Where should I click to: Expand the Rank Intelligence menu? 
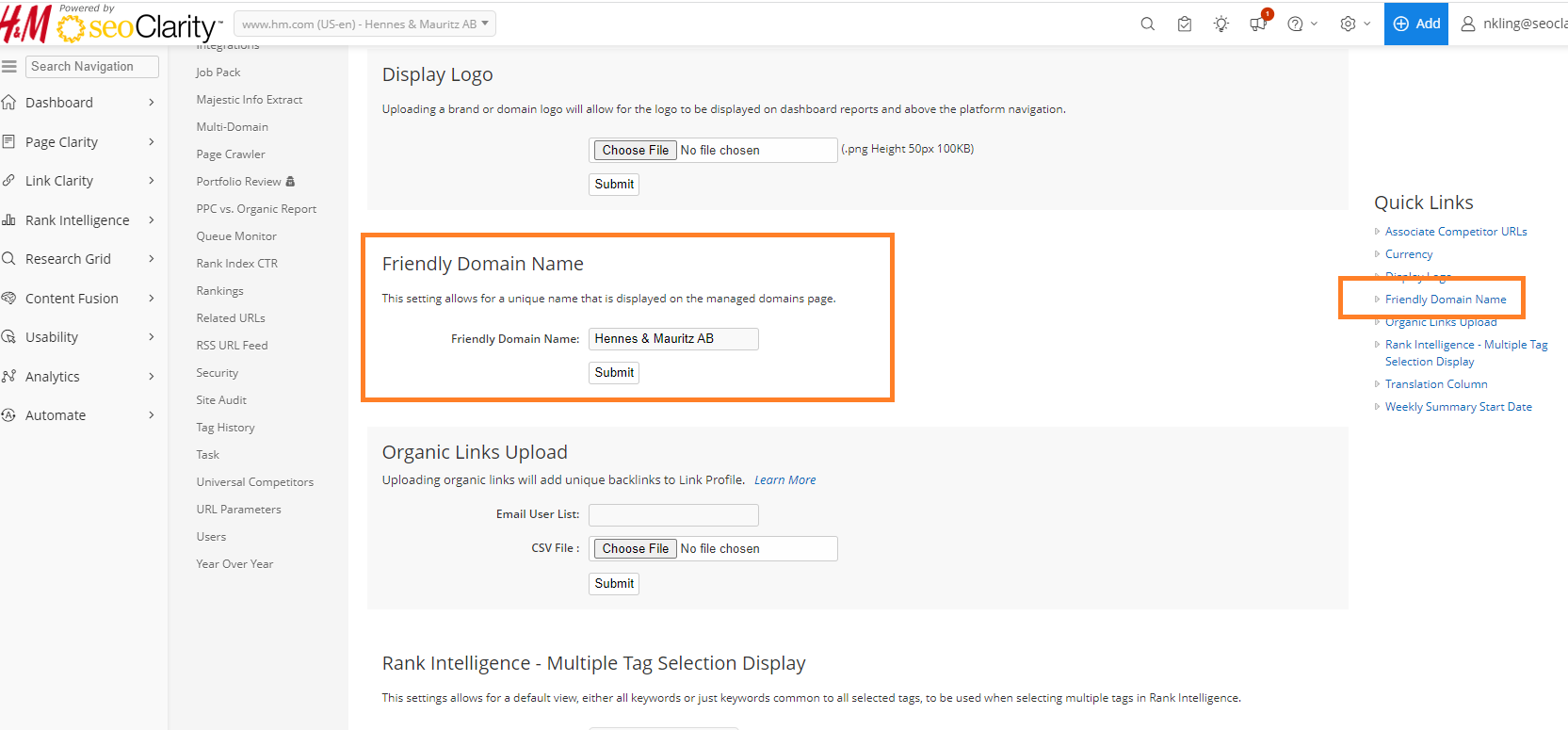77,220
